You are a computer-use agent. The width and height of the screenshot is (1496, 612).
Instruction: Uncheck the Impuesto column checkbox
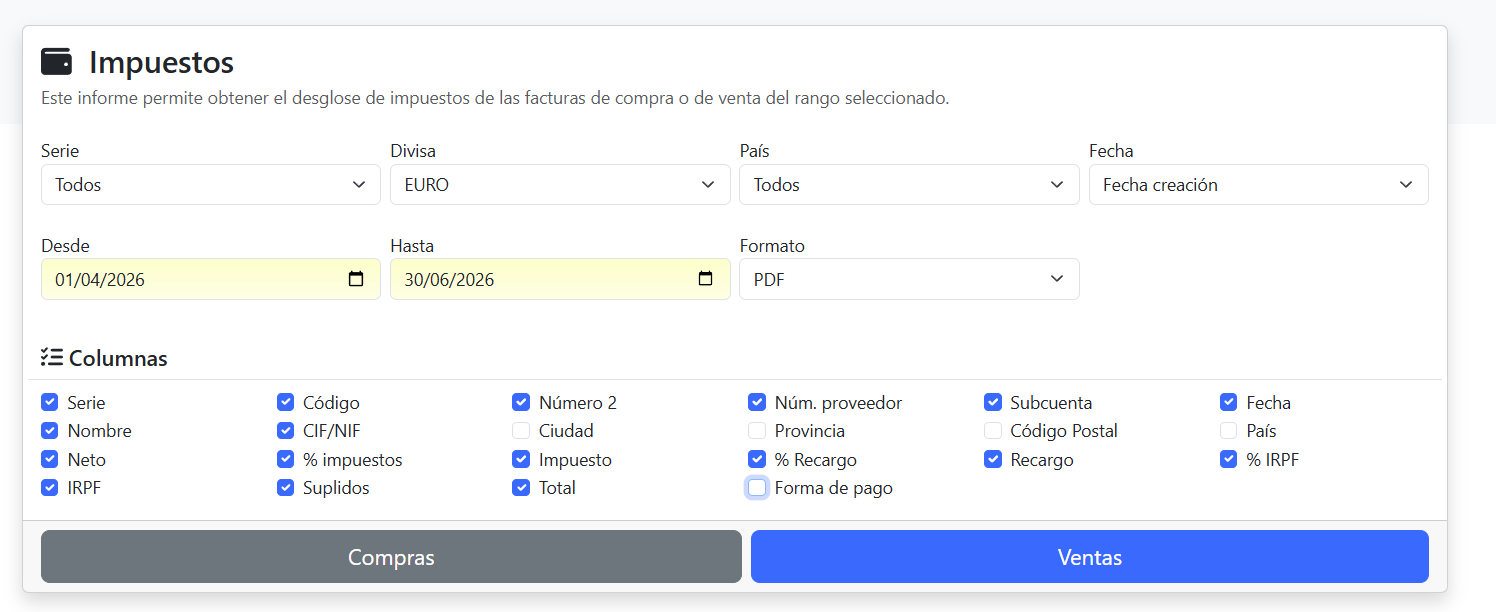pyautogui.click(x=521, y=459)
